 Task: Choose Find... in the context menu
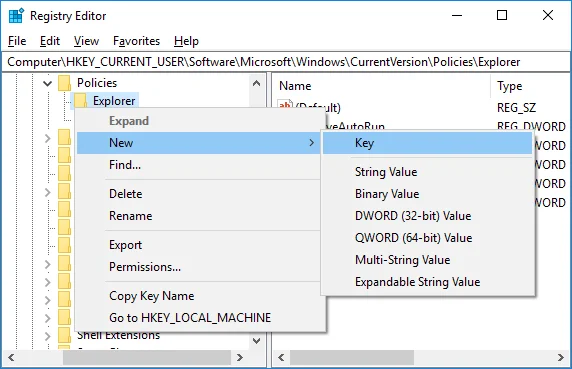pos(199,165)
